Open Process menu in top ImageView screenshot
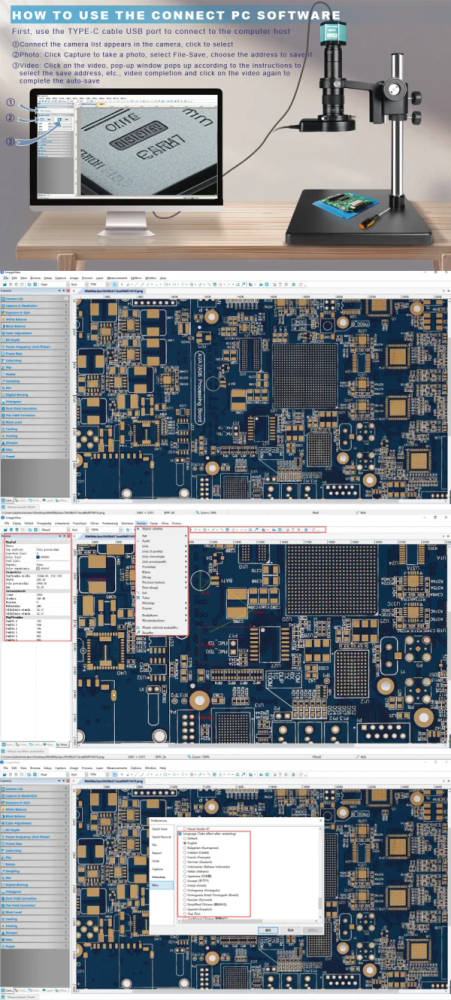The width and height of the screenshot is (451, 1000). pyautogui.click(x=87, y=278)
